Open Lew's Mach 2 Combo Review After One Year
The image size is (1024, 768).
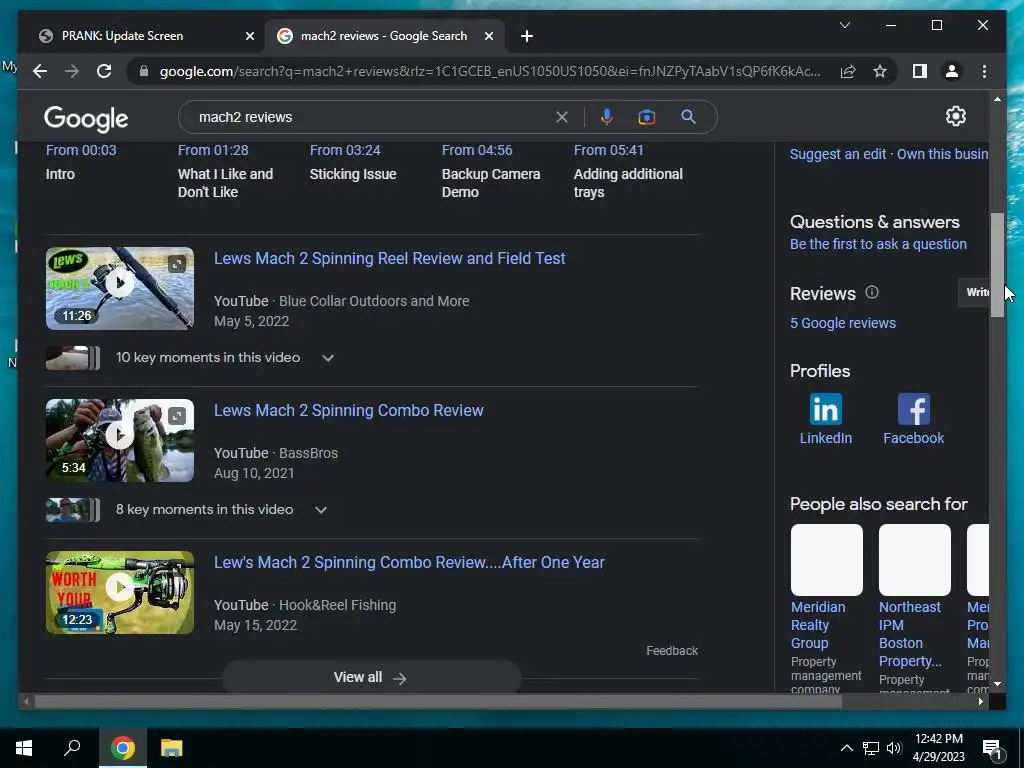[409, 562]
